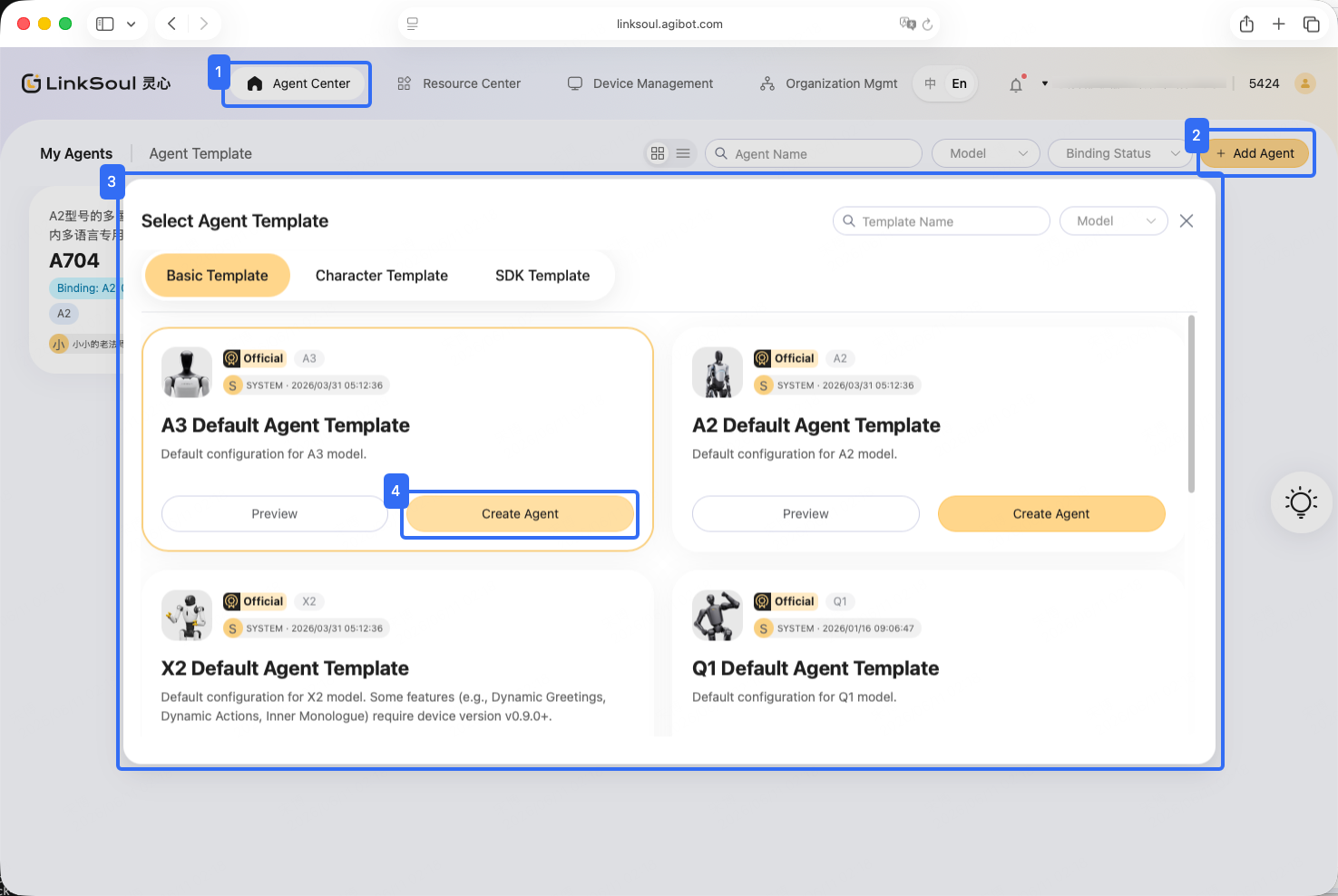The width and height of the screenshot is (1338, 896).
Task: Switch to grid view
Action: tap(658, 153)
